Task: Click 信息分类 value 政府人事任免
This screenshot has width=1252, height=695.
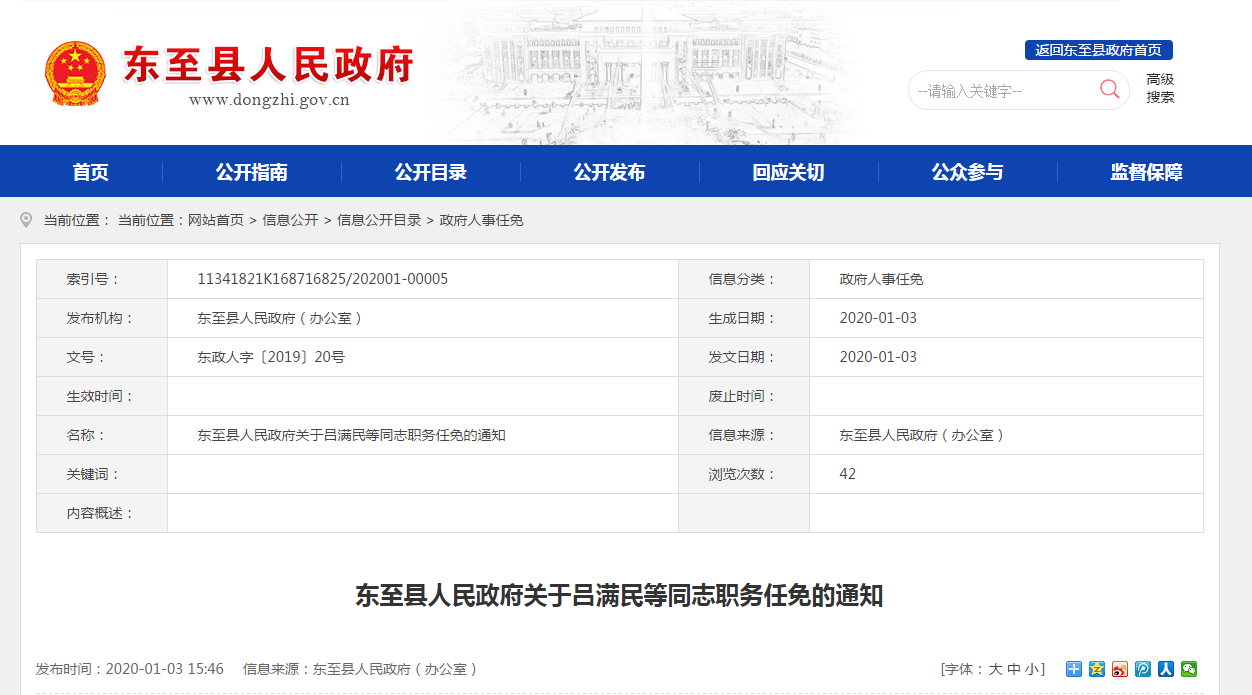Action: tap(881, 279)
